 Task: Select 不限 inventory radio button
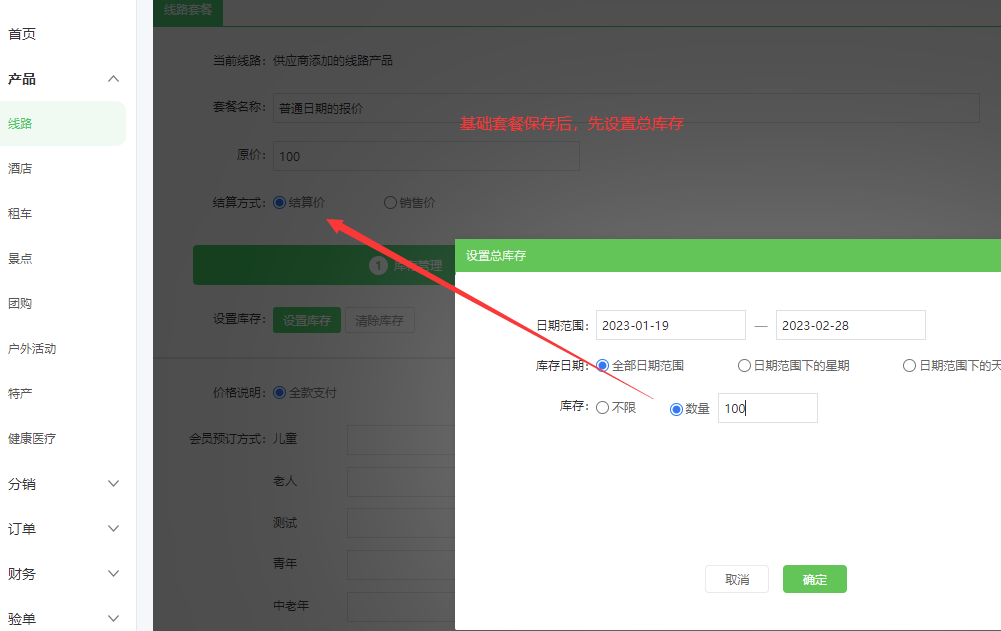[603, 408]
